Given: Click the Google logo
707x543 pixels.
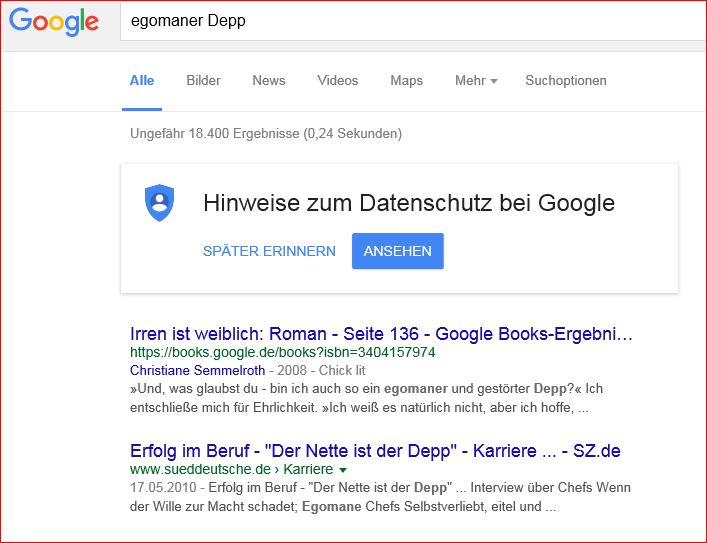Looking at the screenshot, I should [55, 22].
